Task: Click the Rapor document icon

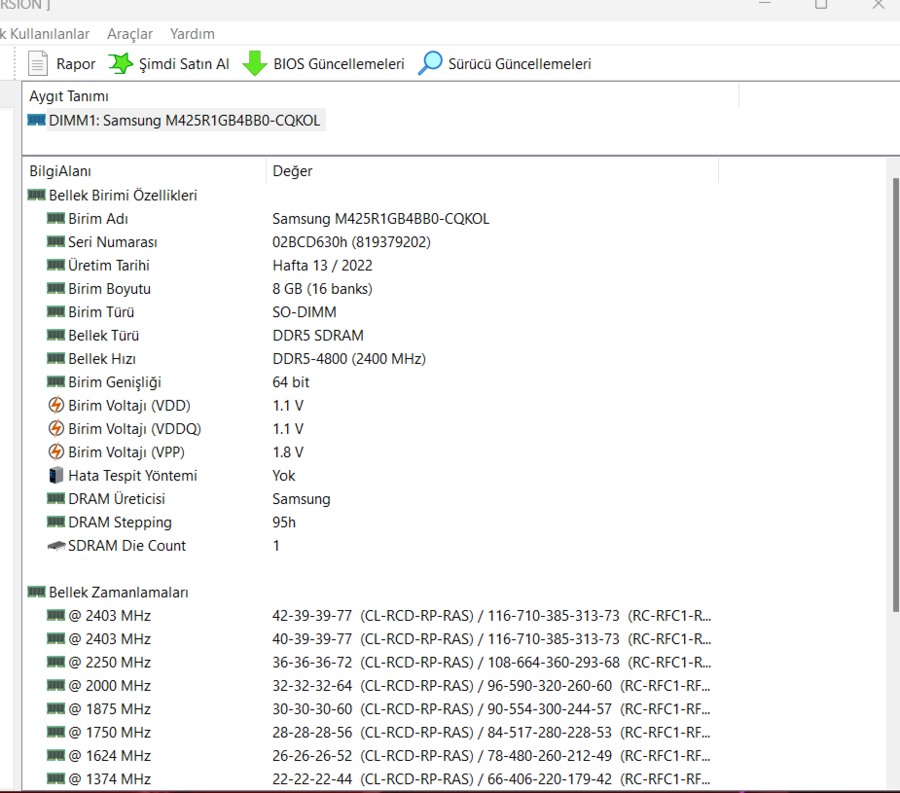Action: click(38, 64)
